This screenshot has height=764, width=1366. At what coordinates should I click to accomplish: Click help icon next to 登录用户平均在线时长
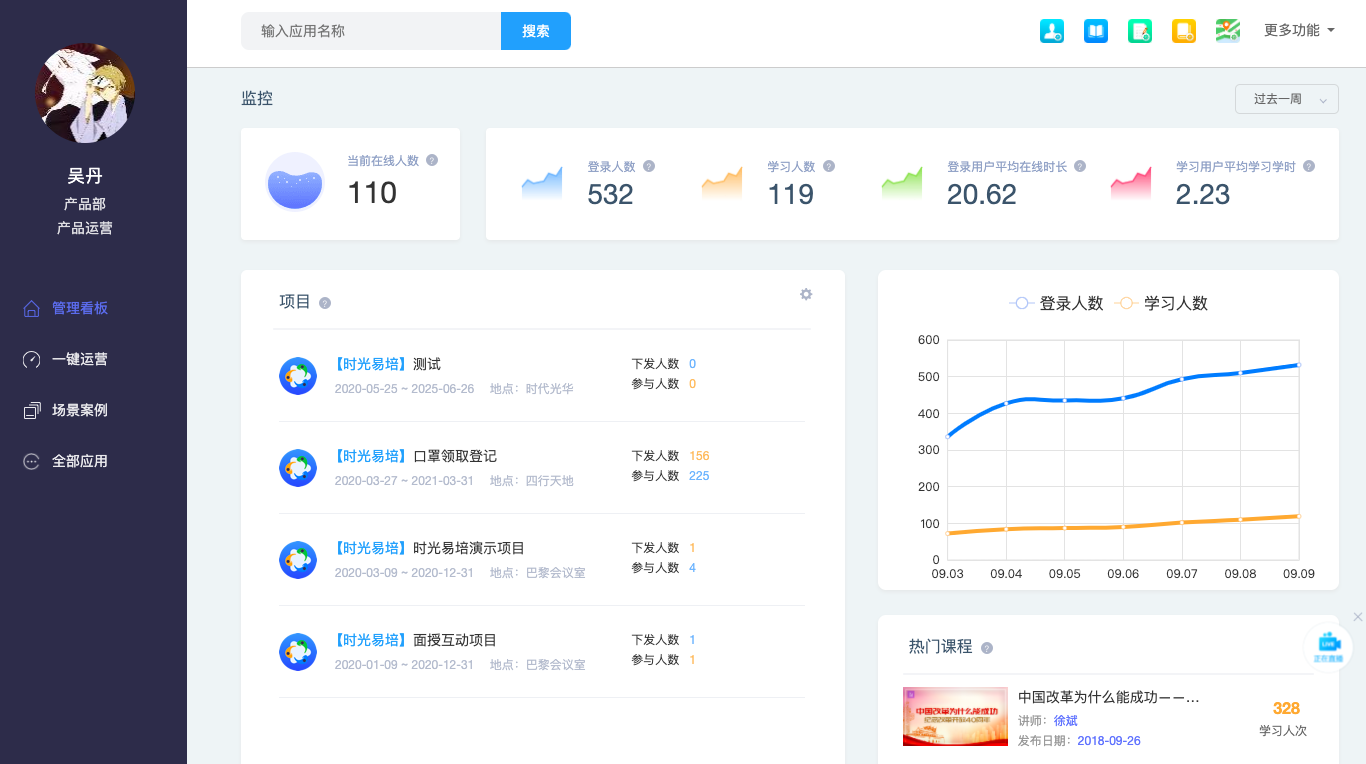pyautogui.click(x=1080, y=166)
